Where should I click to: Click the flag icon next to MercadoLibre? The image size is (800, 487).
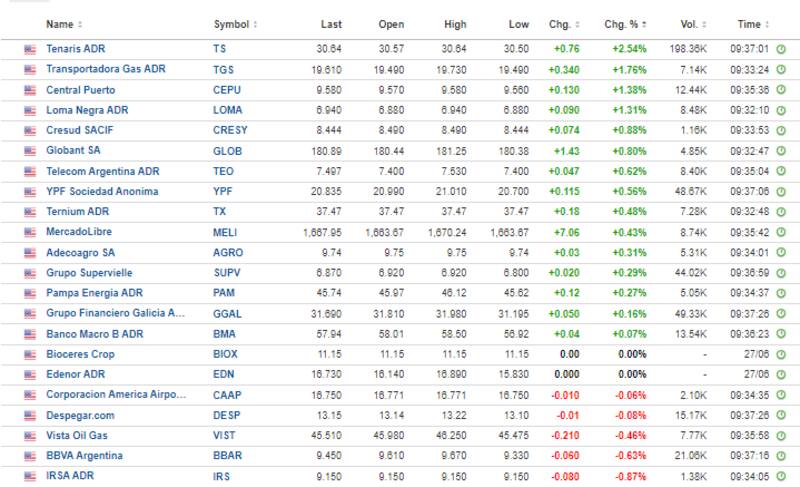tap(29, 232)
